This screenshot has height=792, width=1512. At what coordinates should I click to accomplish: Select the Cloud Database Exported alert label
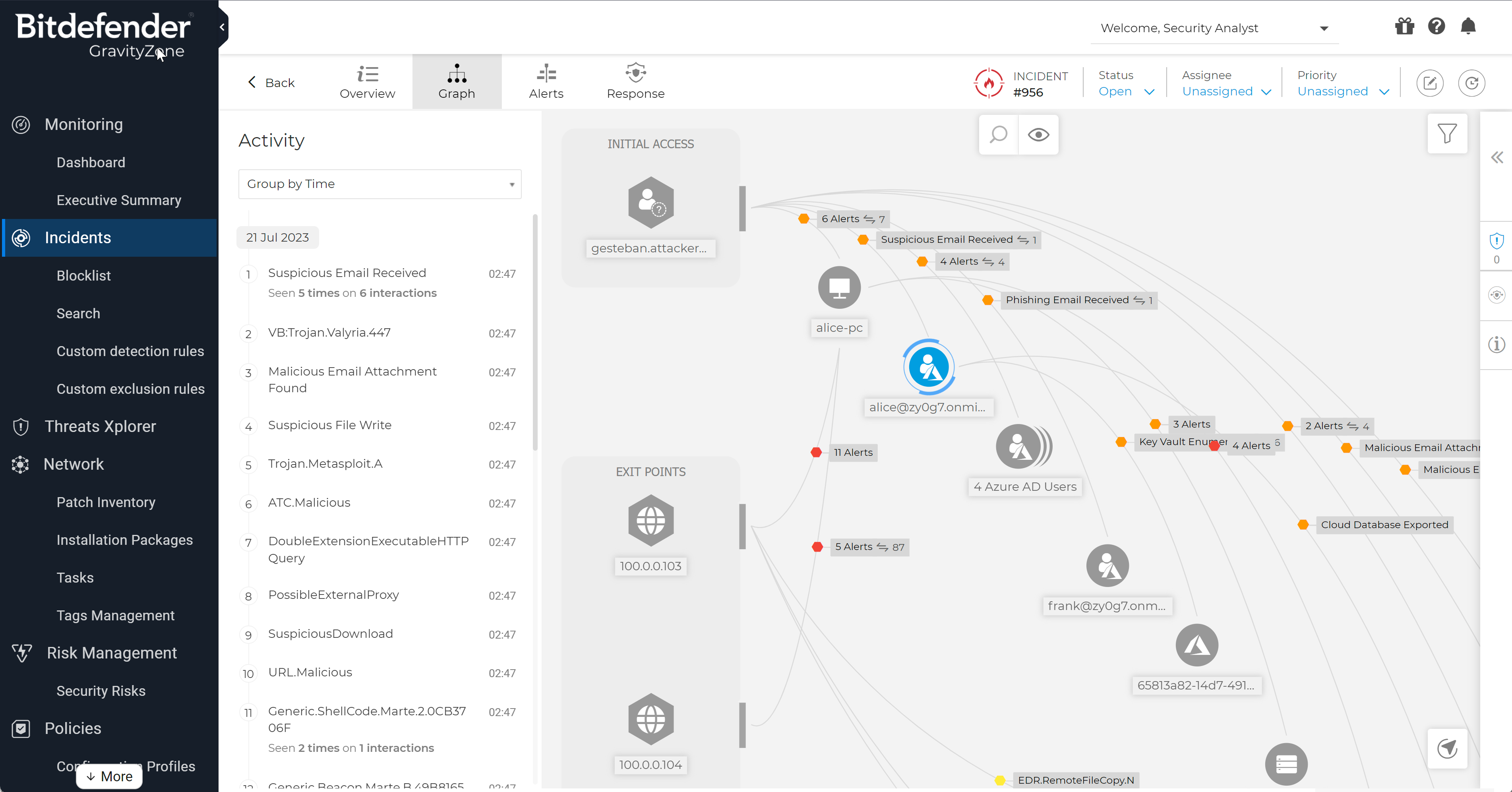[x=1384, y=525]
